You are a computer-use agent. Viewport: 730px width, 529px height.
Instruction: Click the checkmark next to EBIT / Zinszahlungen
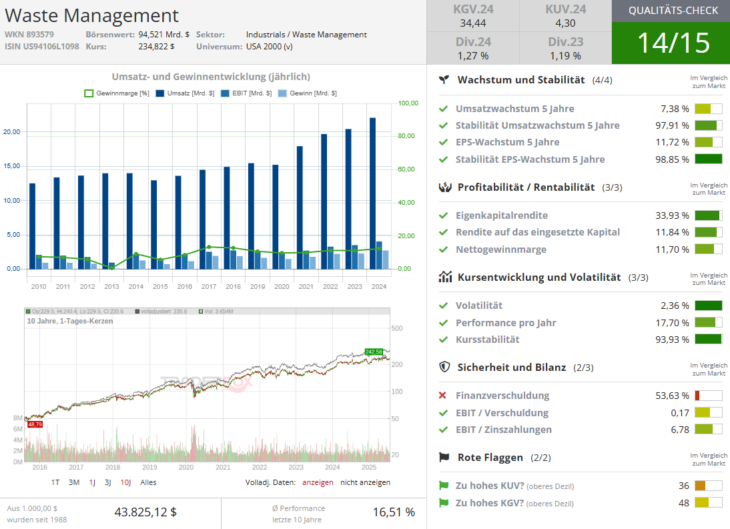point(443,430)
